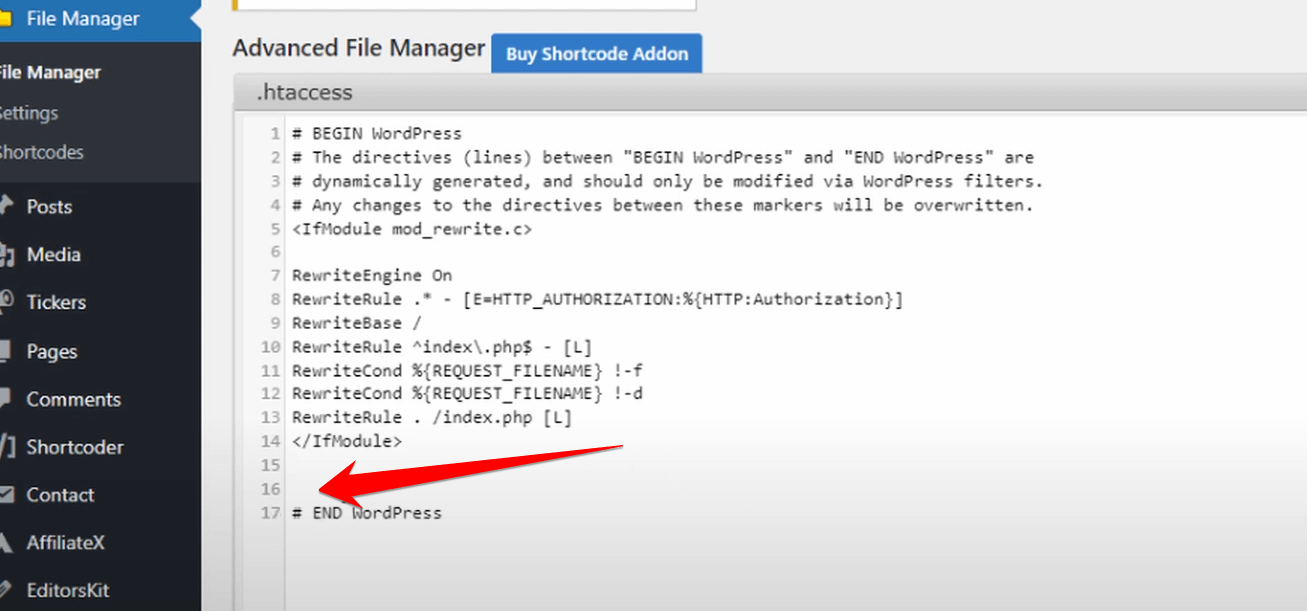1307x611 pixels.
Task: Click the Tickers sidebar icon
Action: (6, 302)
